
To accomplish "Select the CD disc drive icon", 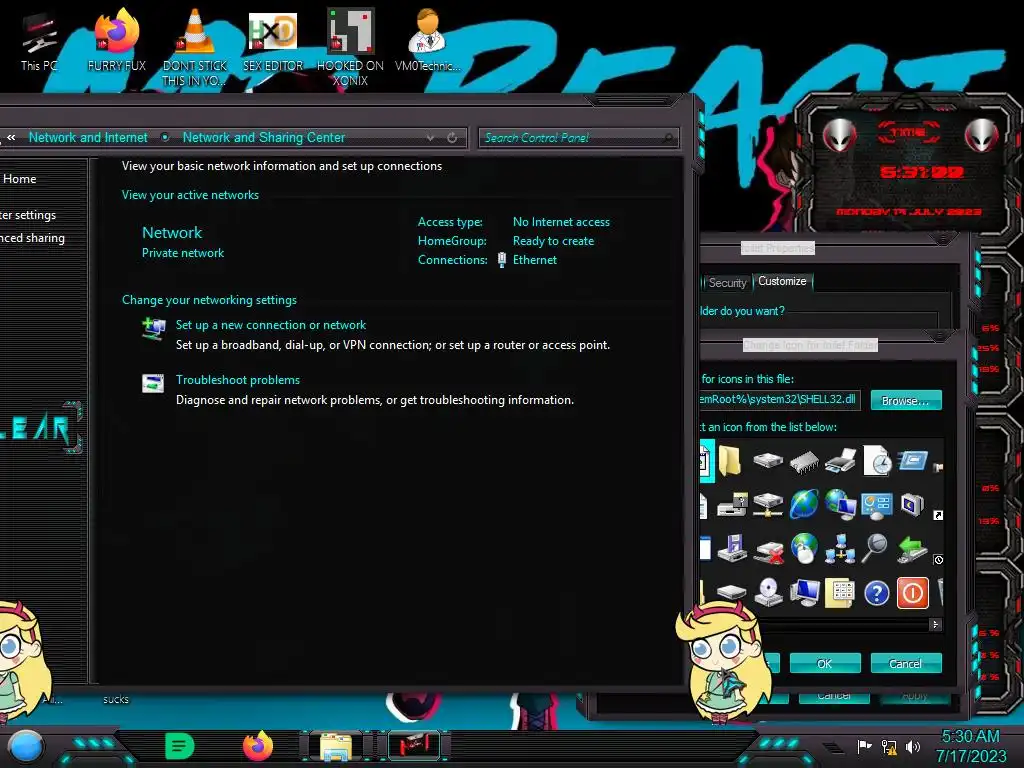I will 768,592.
